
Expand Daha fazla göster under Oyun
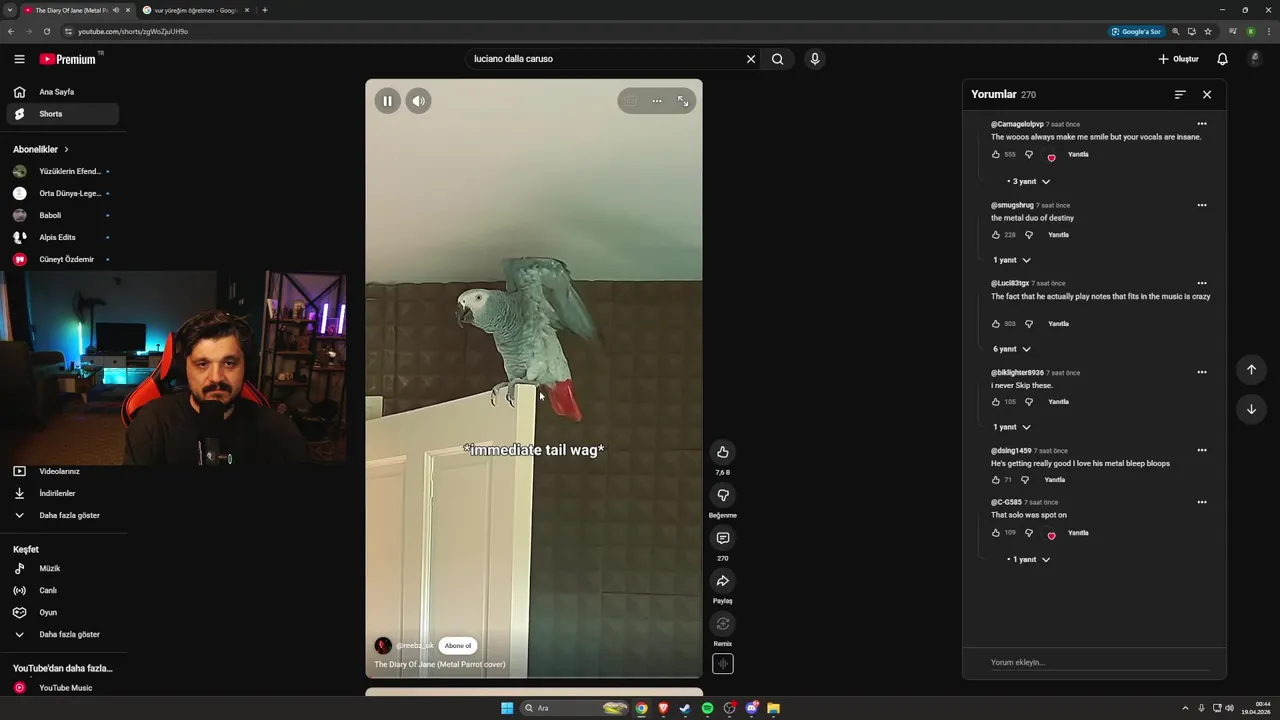[x=62, y=634]
